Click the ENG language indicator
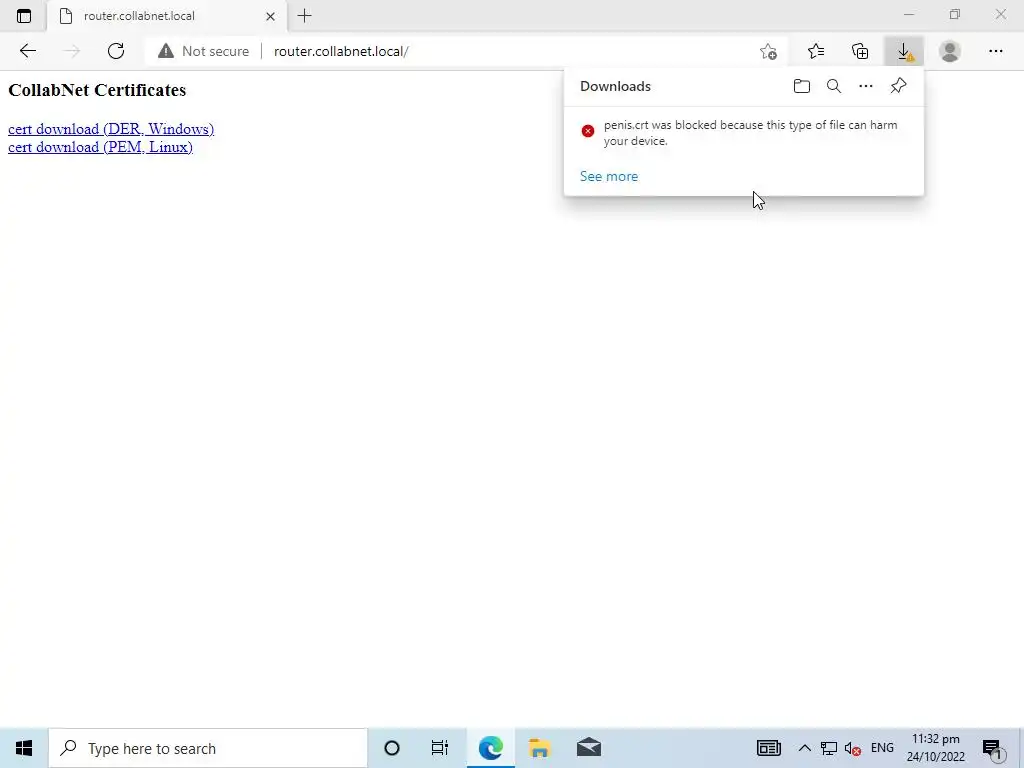This screenshot has height=768, width=1024. (x=882, y=748)
